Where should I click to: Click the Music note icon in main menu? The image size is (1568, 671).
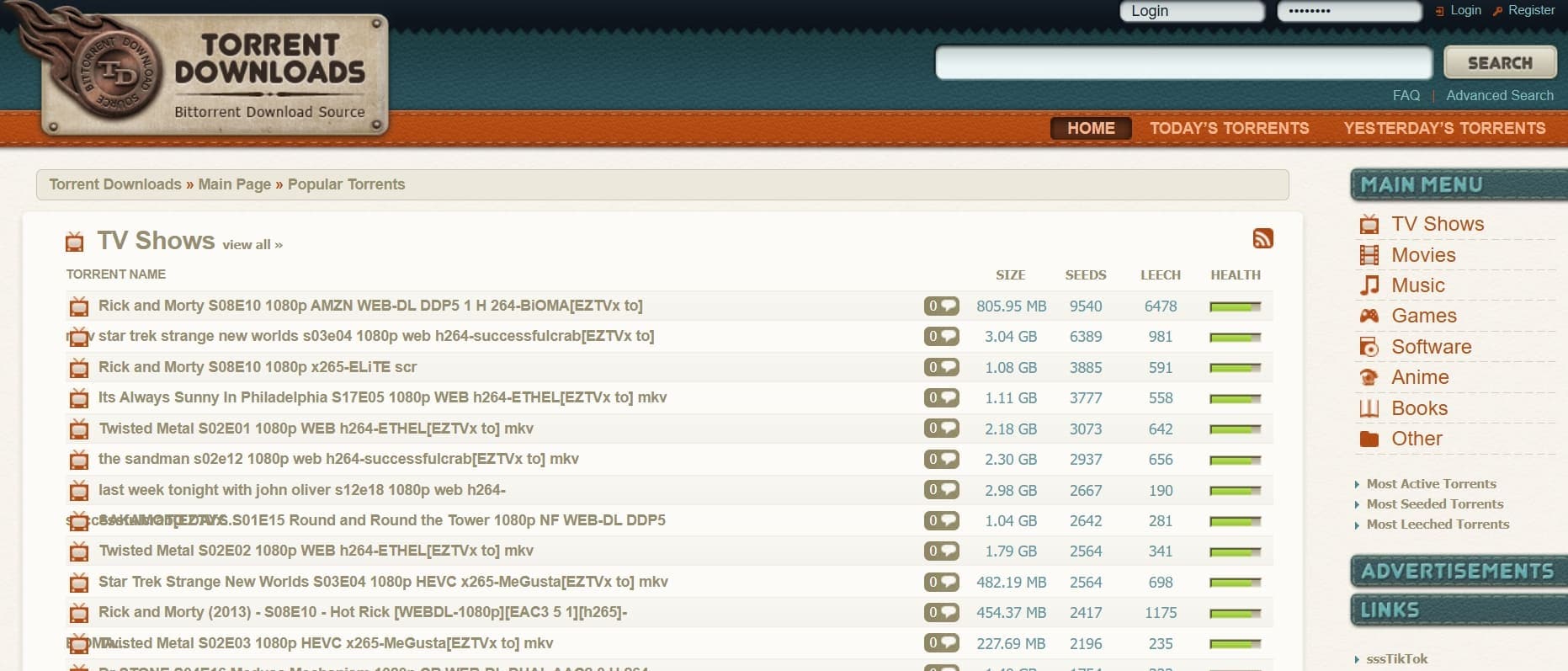pos(1369,285)
